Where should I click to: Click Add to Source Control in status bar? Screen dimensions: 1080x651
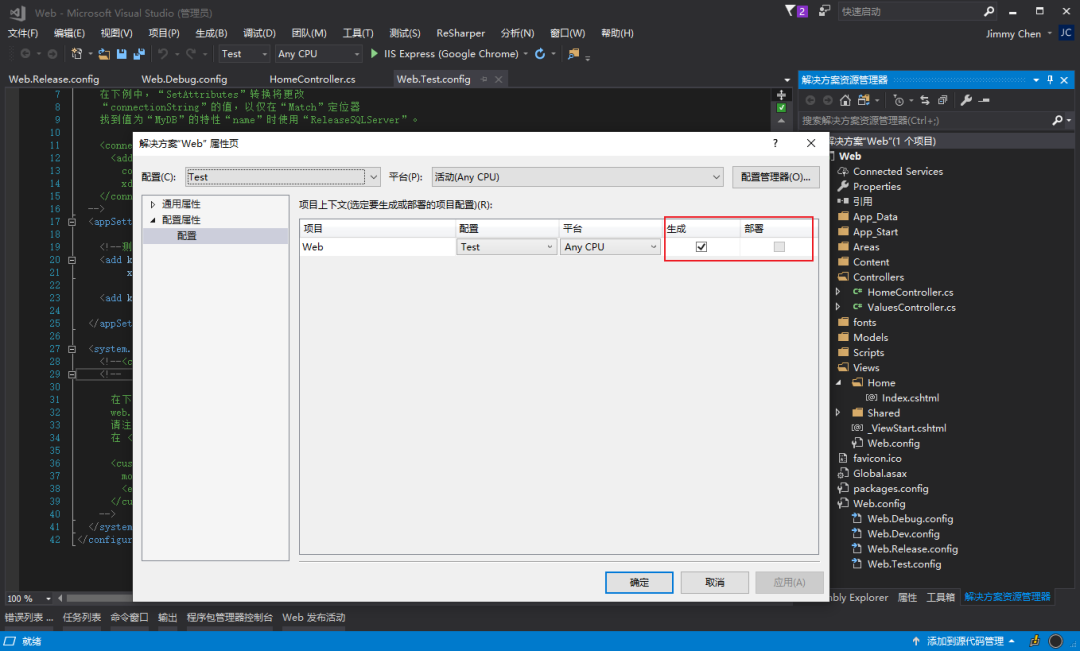click(x=964, y=641)
